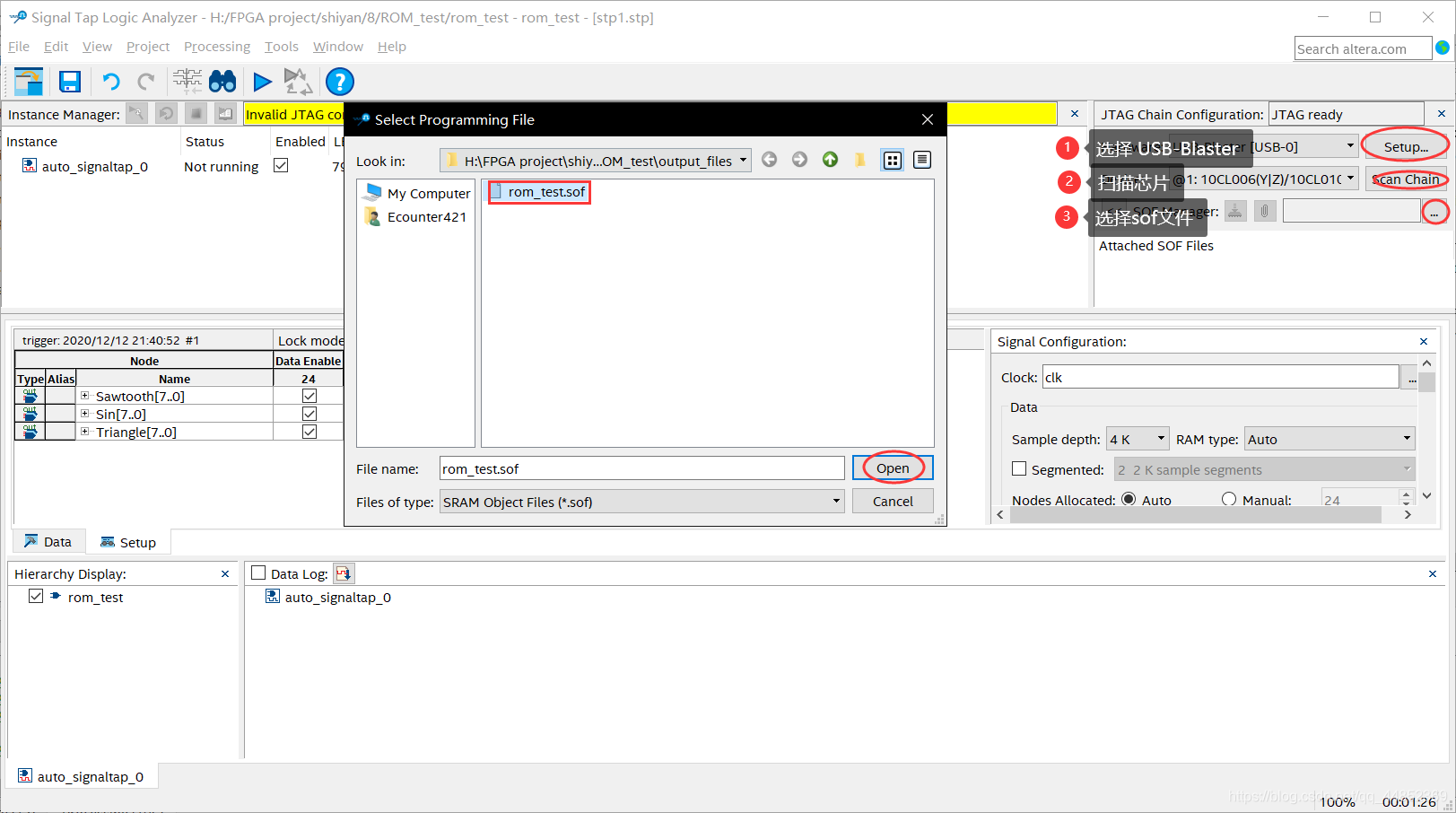
Task: Switch file dialog to detail view
Action: pyautogui.click(x=922, y=160)
